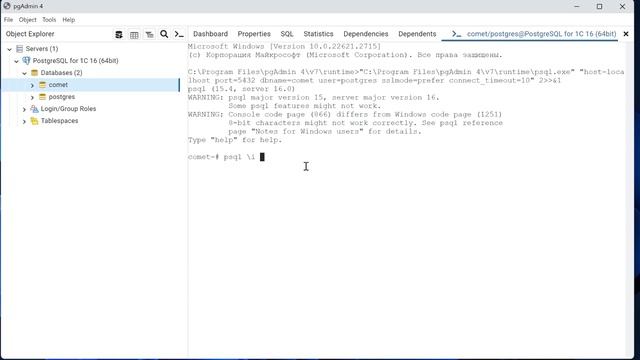Collapse the PostgreSQL for 1C 16 node

[x=16, y=61]
